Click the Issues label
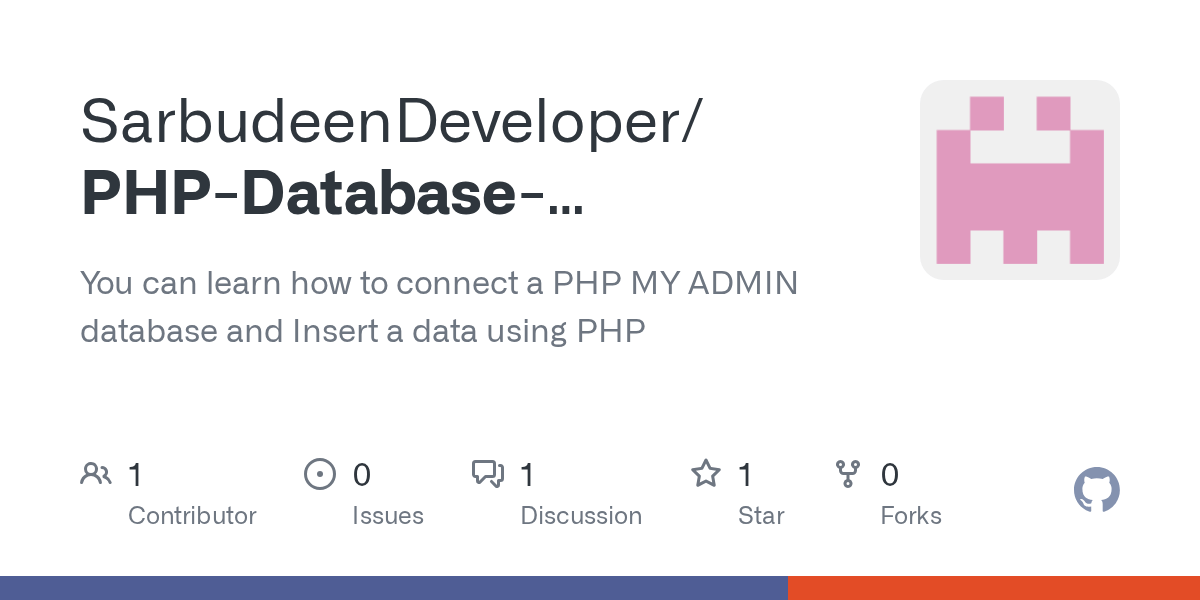Image resolution: width=1200 pixels, height=600 pixels. coord(388,516)
